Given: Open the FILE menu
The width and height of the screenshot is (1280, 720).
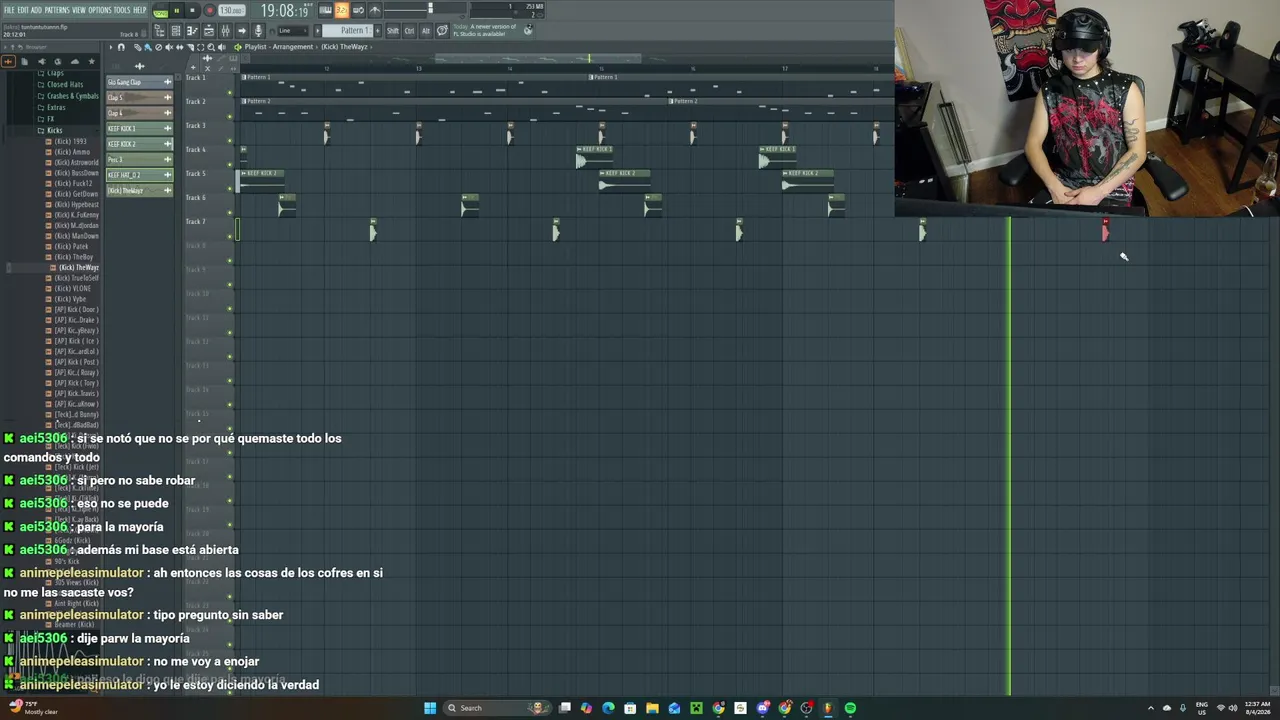Looking at the screenshot, I should 9,10.
